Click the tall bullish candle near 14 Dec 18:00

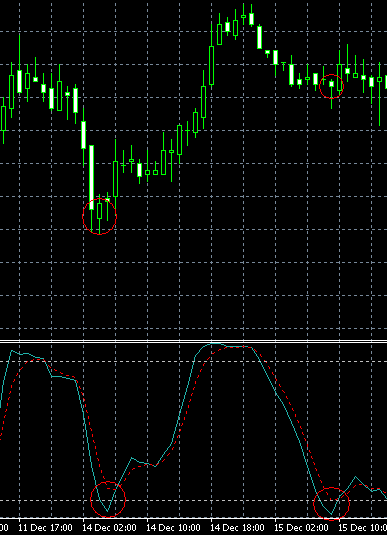[212, 65]
